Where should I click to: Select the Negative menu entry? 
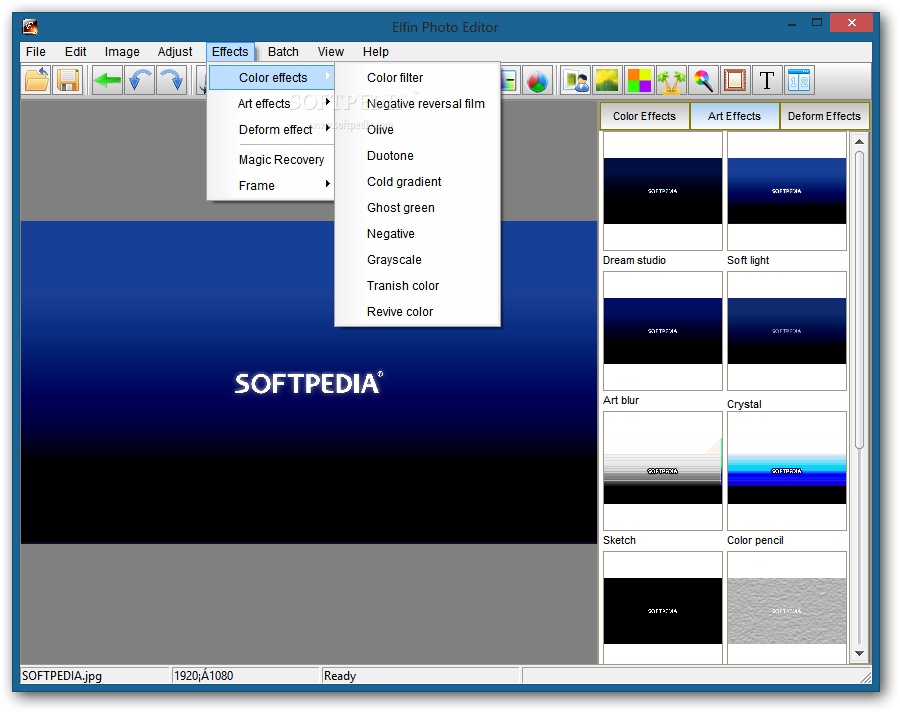(417, 234)
